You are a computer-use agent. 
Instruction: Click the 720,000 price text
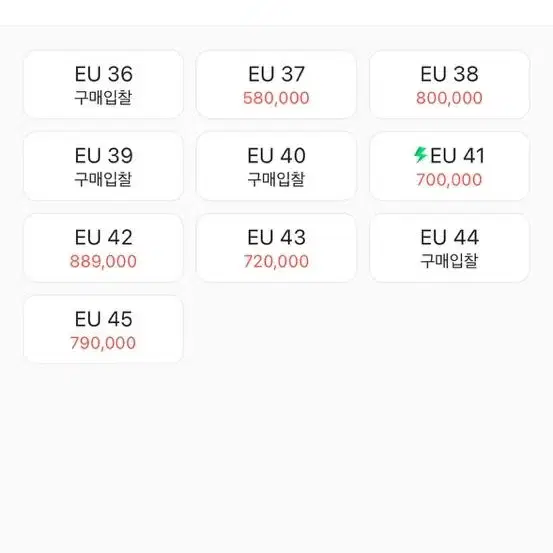pyautogui.click(x=276, y=262)
